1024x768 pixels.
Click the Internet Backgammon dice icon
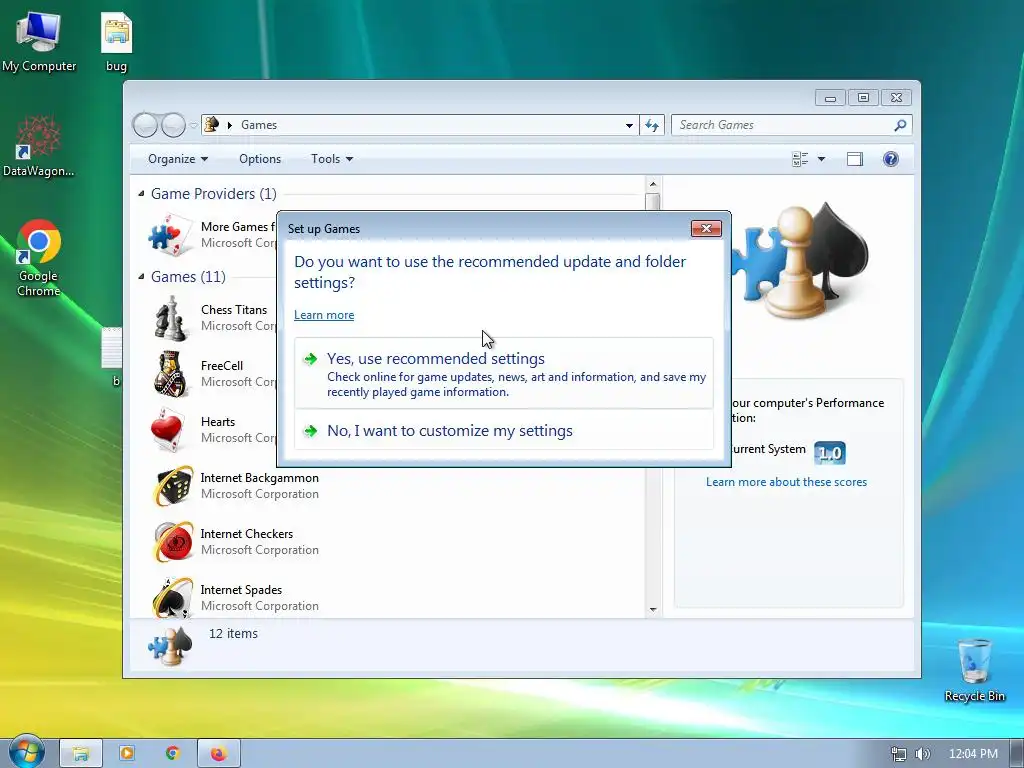click(x=173, y=486)
